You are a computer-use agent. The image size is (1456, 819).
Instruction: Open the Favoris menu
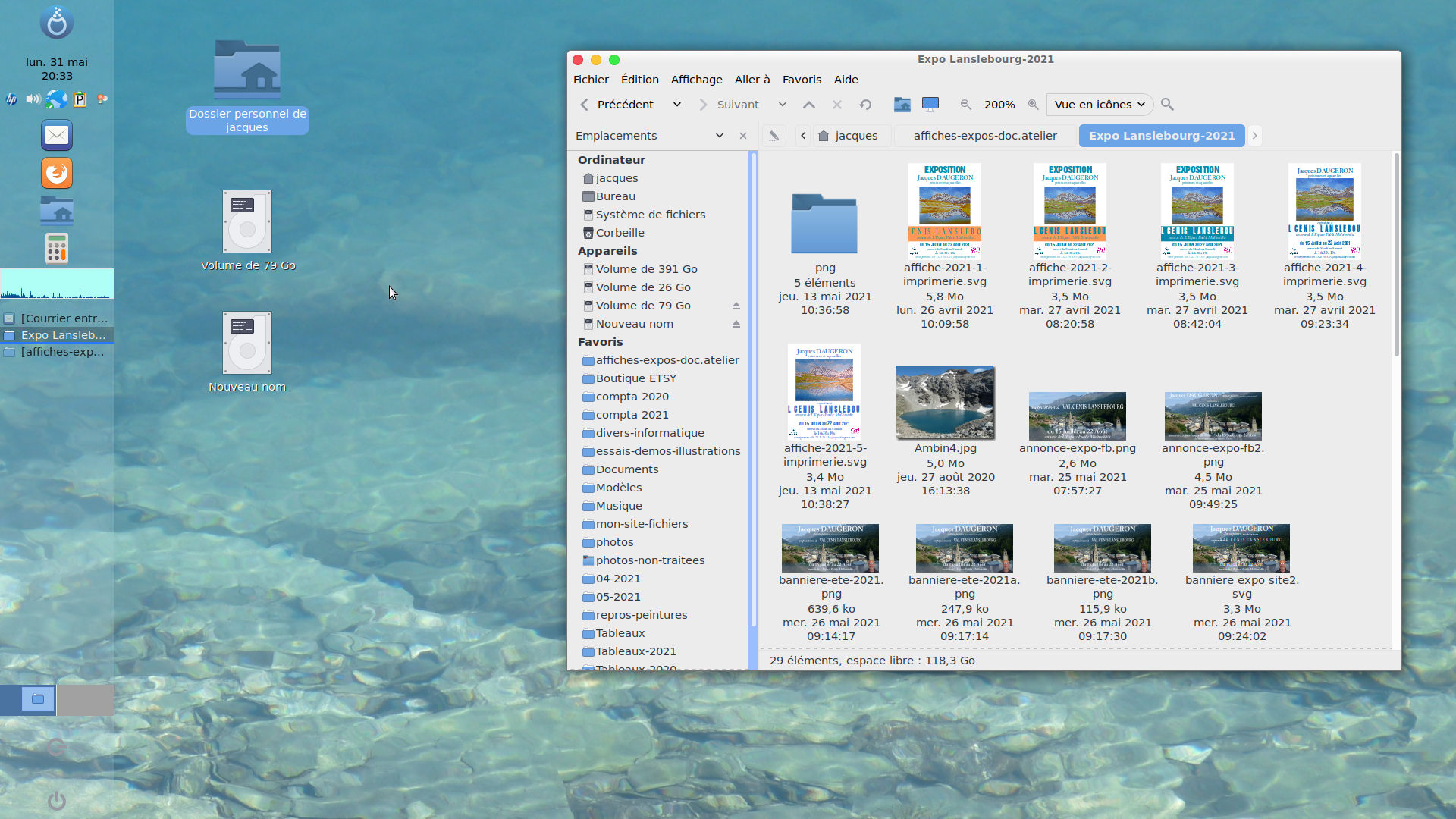[802, 80]
